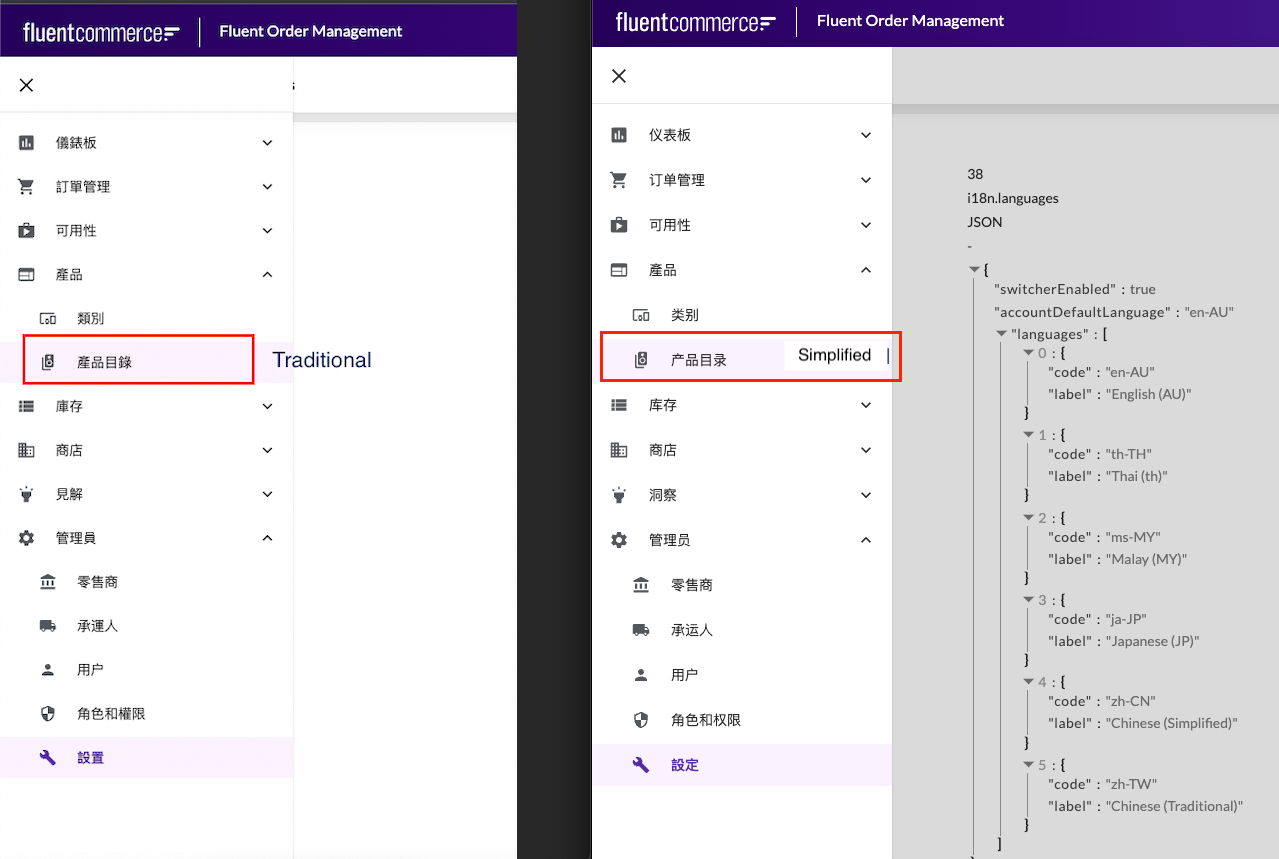Open 產品目錄 in the Traditional sidebar
1279x859 pixels.
pyautogui.click(x=105, y=362)
